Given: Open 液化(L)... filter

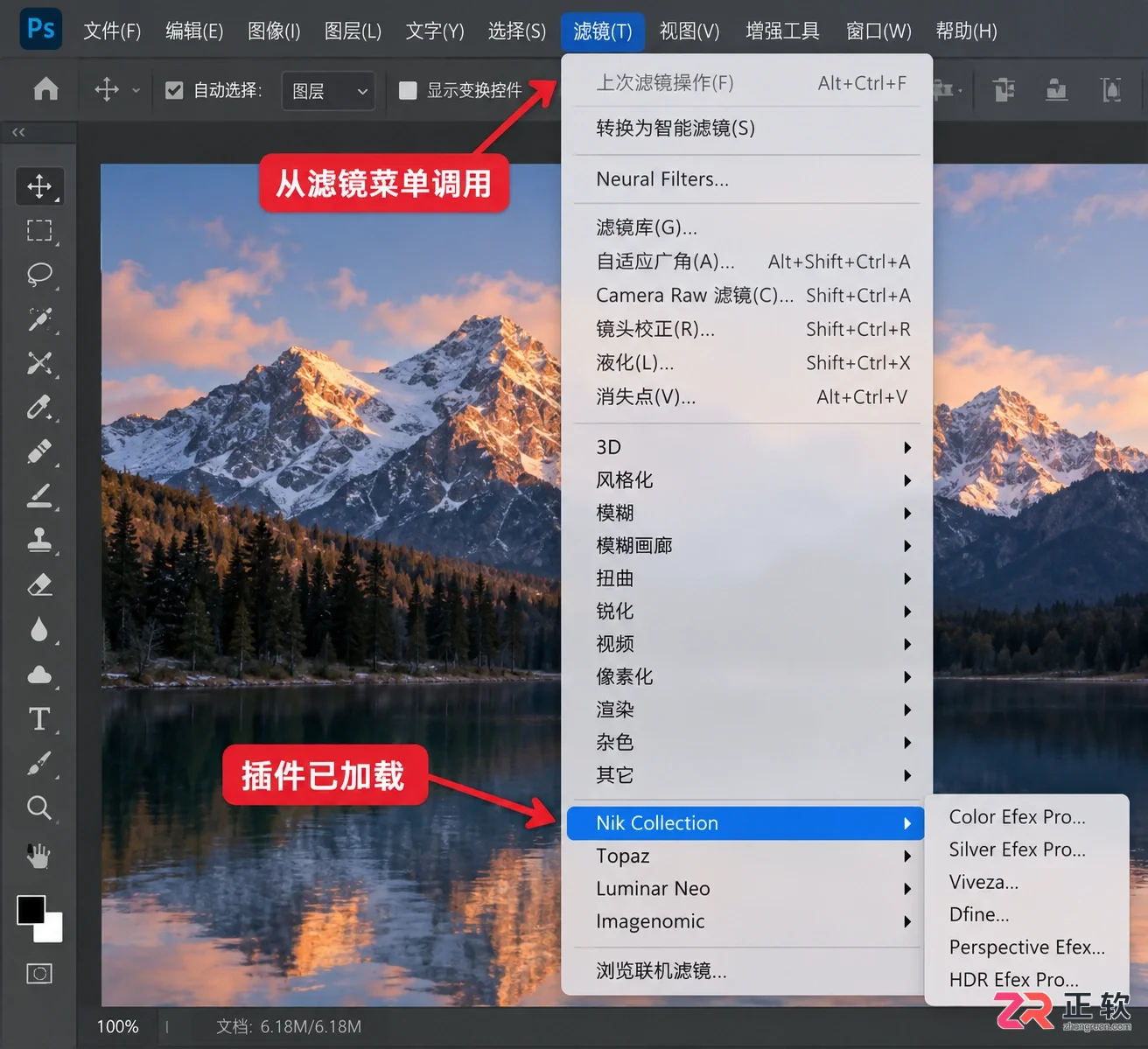Looking at the screenshot, I should (x=746, y=363).
